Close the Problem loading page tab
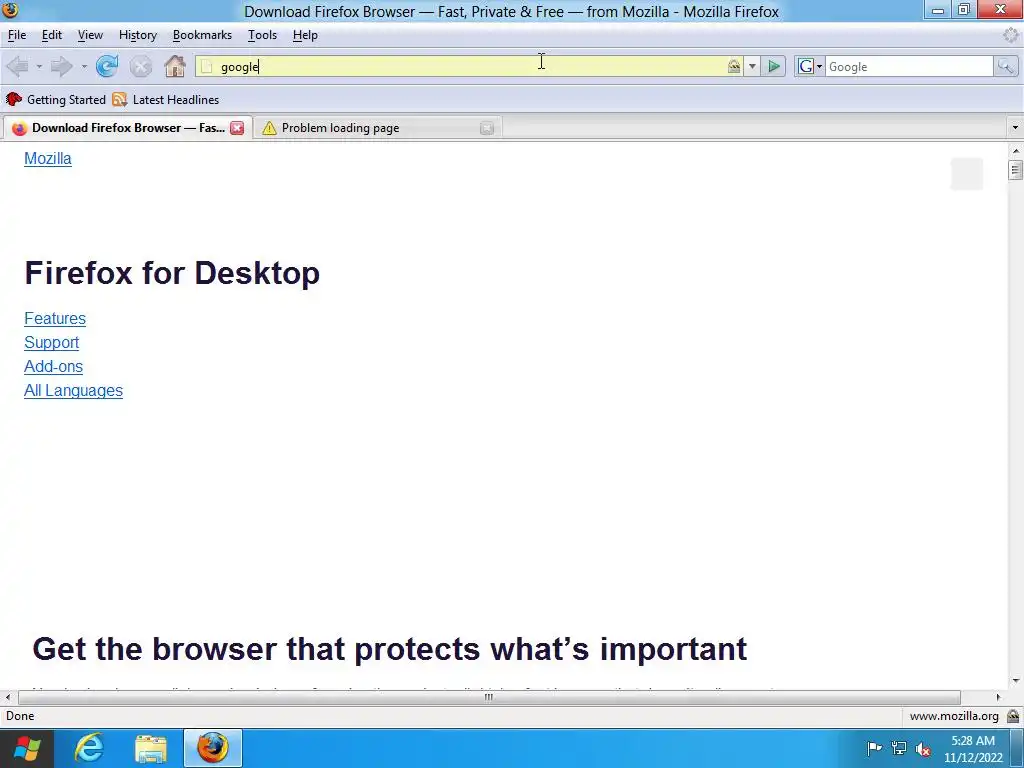The height and width of the screenshot is (768, 1024). [487, 128]
